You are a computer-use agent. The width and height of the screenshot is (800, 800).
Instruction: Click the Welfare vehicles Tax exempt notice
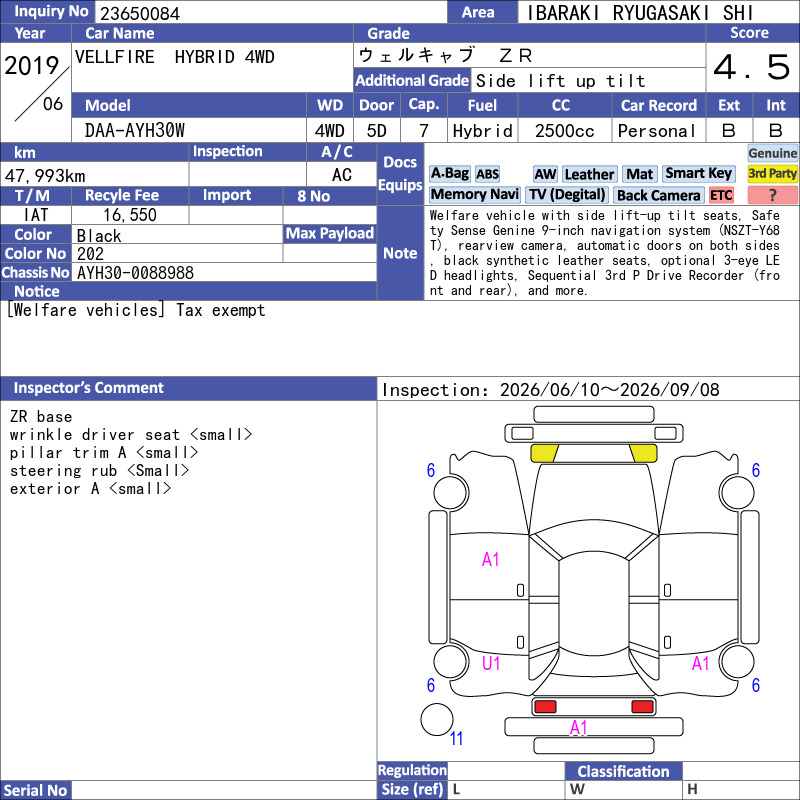pos(136,310)
